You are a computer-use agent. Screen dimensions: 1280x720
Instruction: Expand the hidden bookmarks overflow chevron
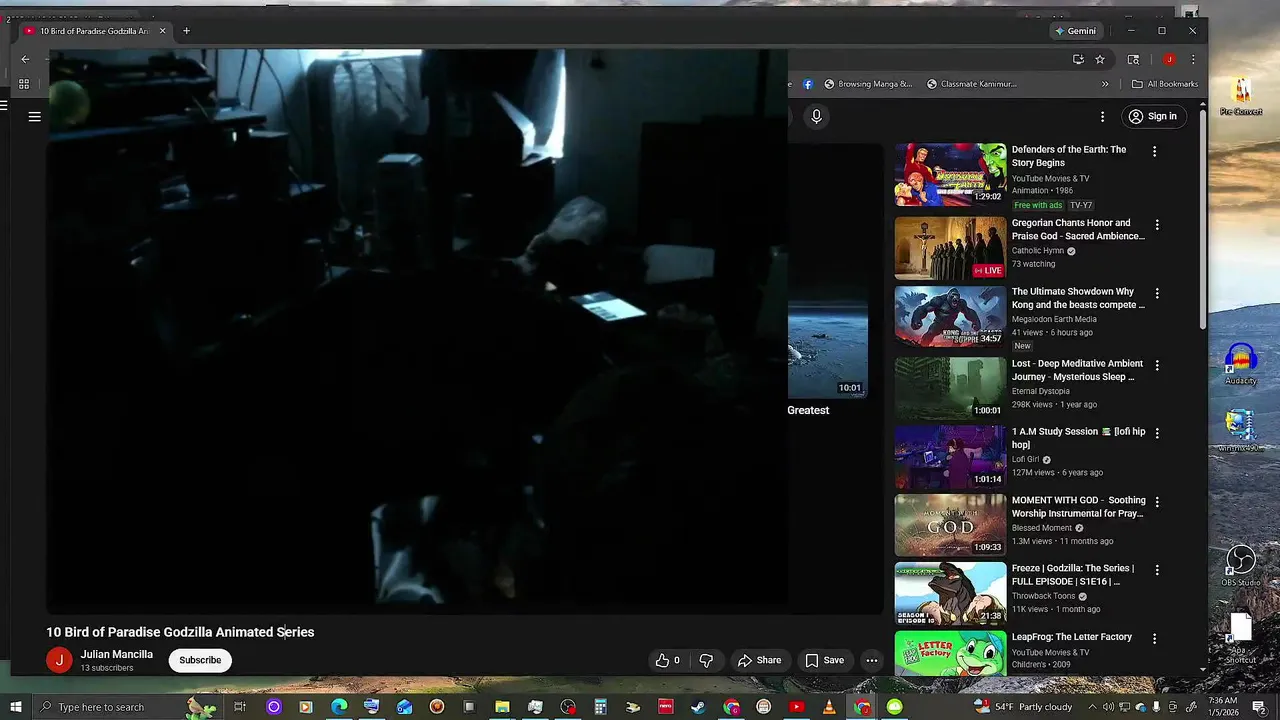tap(1105, 84)
